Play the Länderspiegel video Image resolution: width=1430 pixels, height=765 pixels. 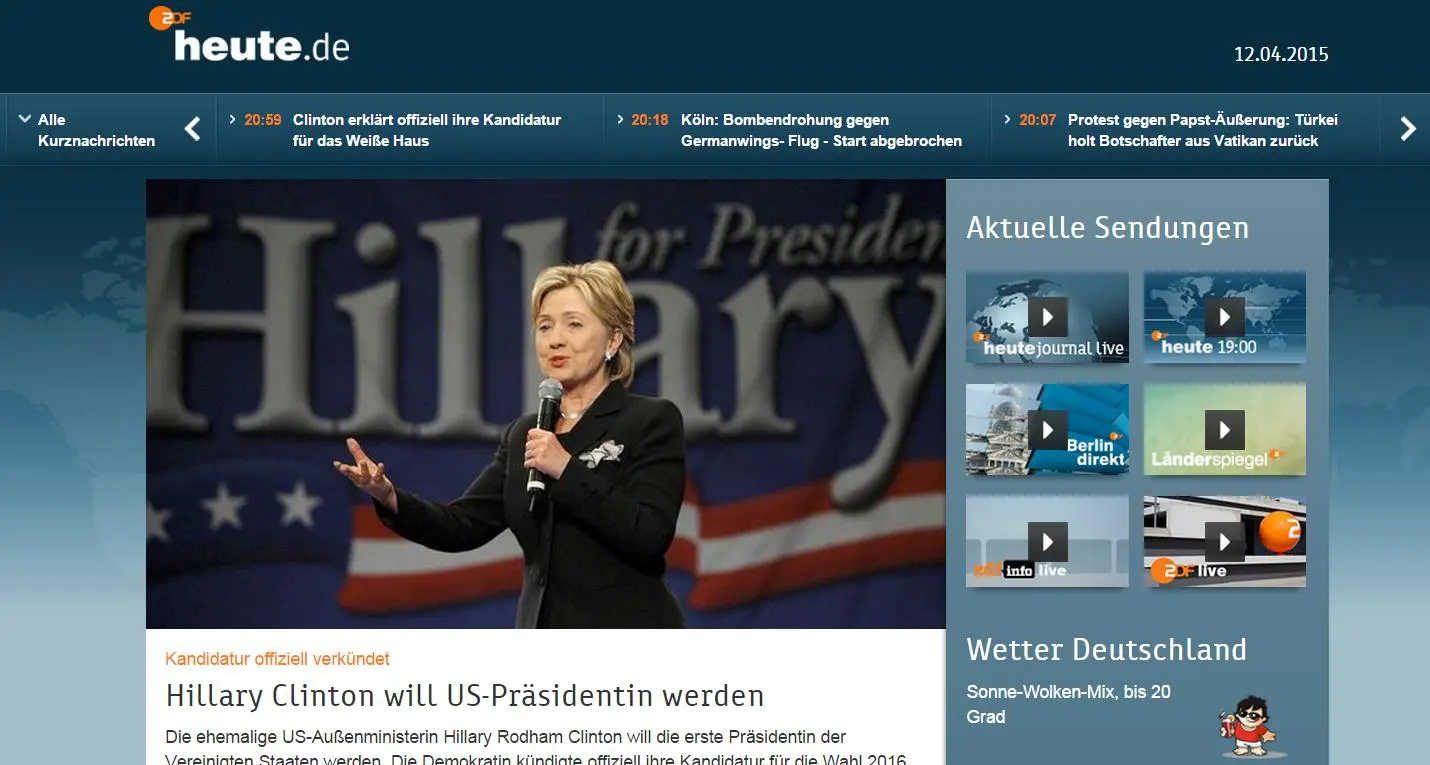pyautogui.click(x=1224, y=428)
